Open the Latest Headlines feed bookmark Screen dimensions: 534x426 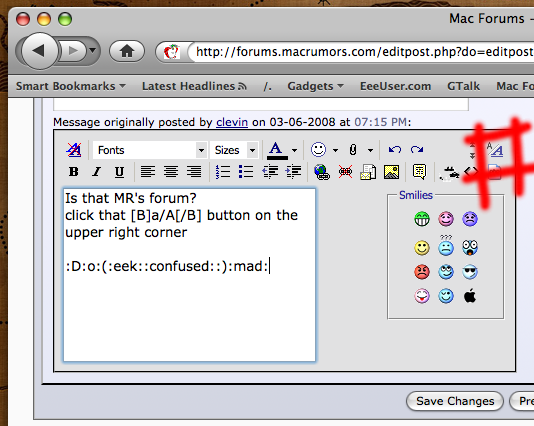pyautogui.click(x=194, y=86)
